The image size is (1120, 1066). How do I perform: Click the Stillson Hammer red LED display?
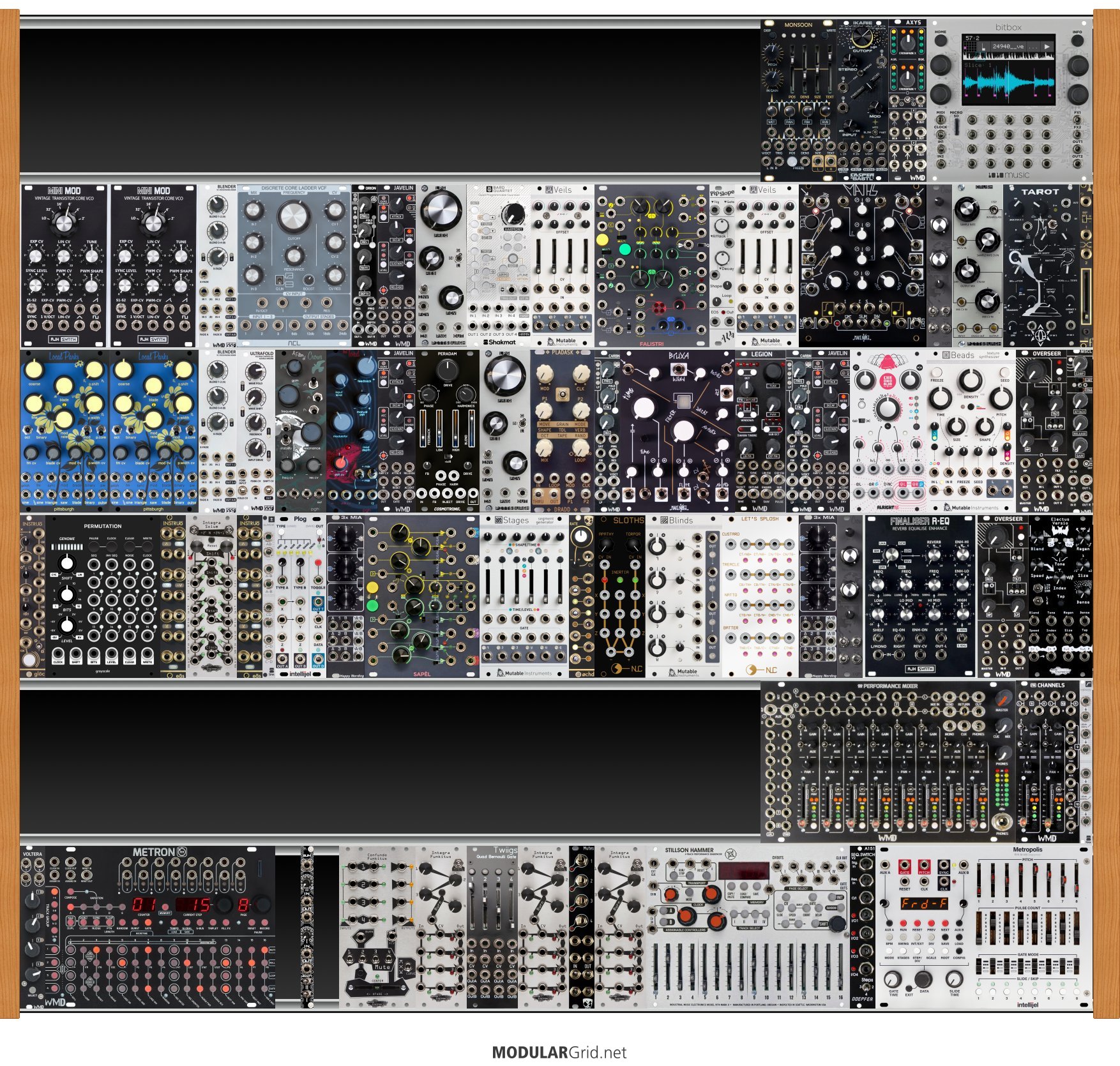[744, 871]
